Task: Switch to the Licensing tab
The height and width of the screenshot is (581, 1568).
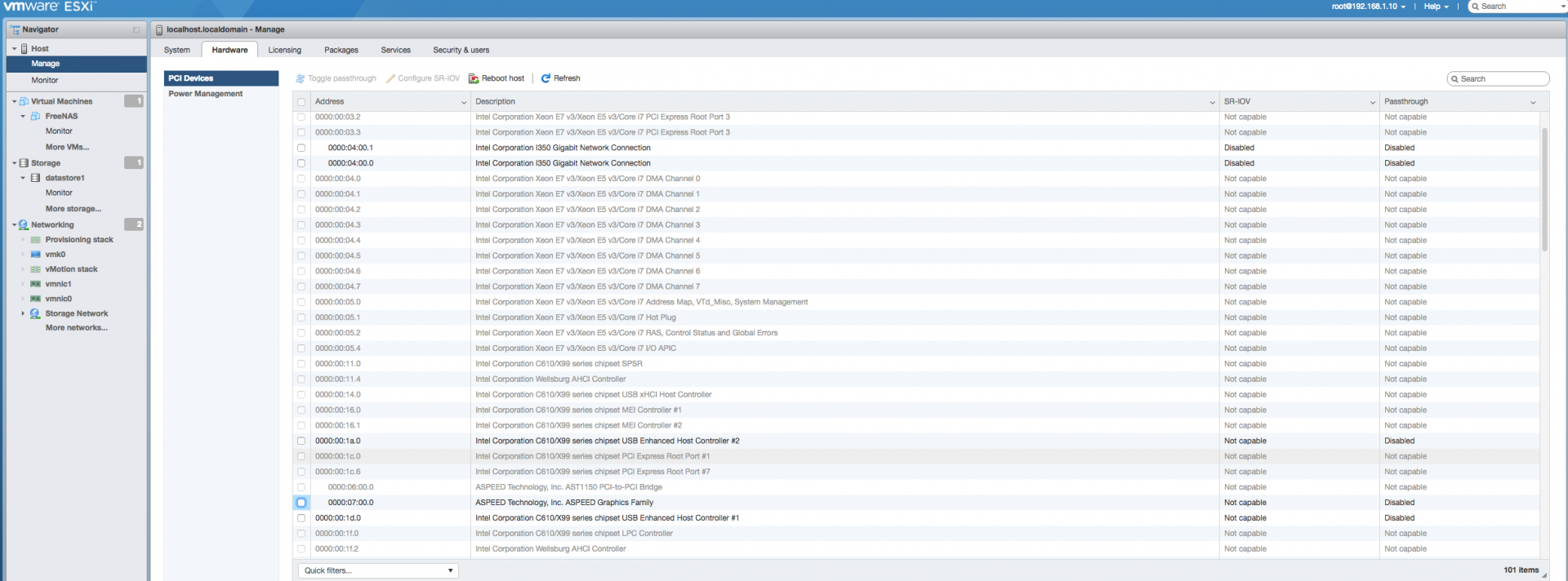Action: [x=285, y=50]
